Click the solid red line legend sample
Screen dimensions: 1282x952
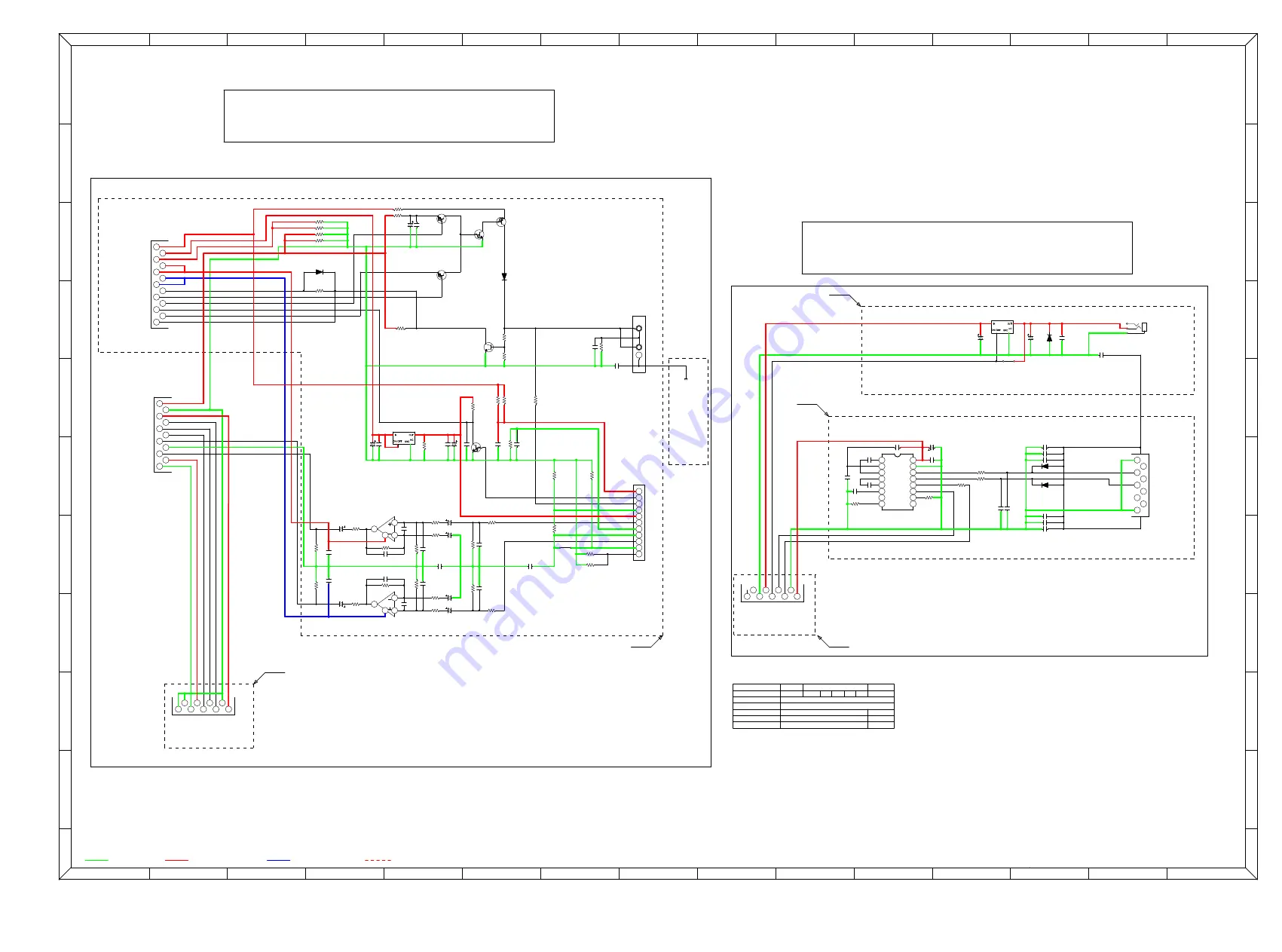point(176,860)
